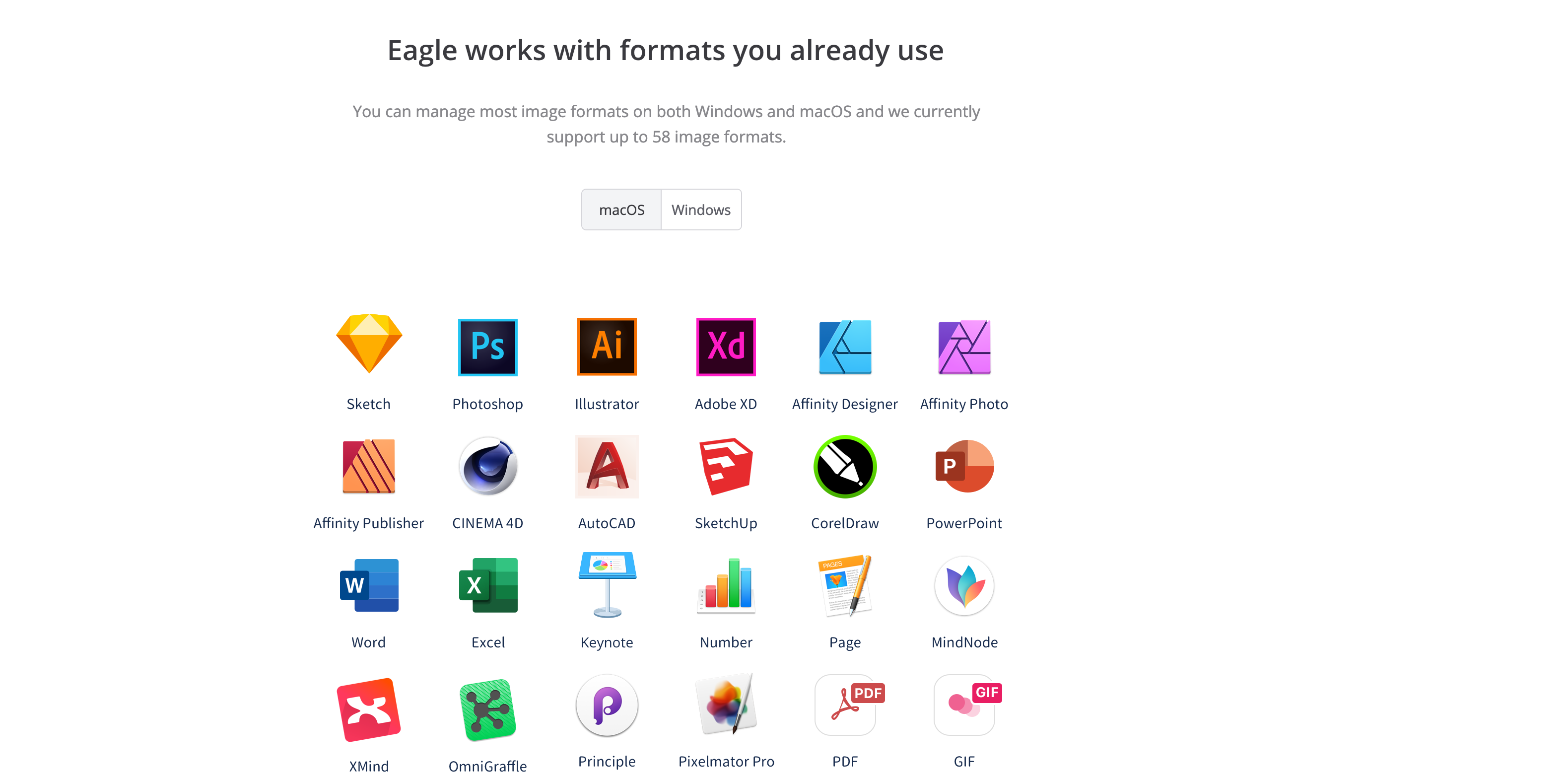Click the Number text label
The height and width of the screenshot is (777, 1568).
click(x=726, y=642)
